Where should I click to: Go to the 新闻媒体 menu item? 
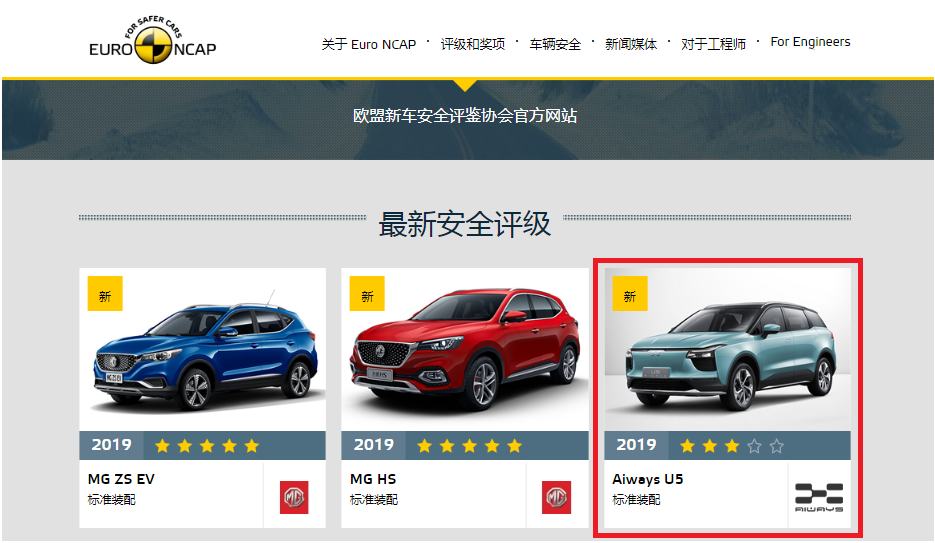(x=631, y=44)
